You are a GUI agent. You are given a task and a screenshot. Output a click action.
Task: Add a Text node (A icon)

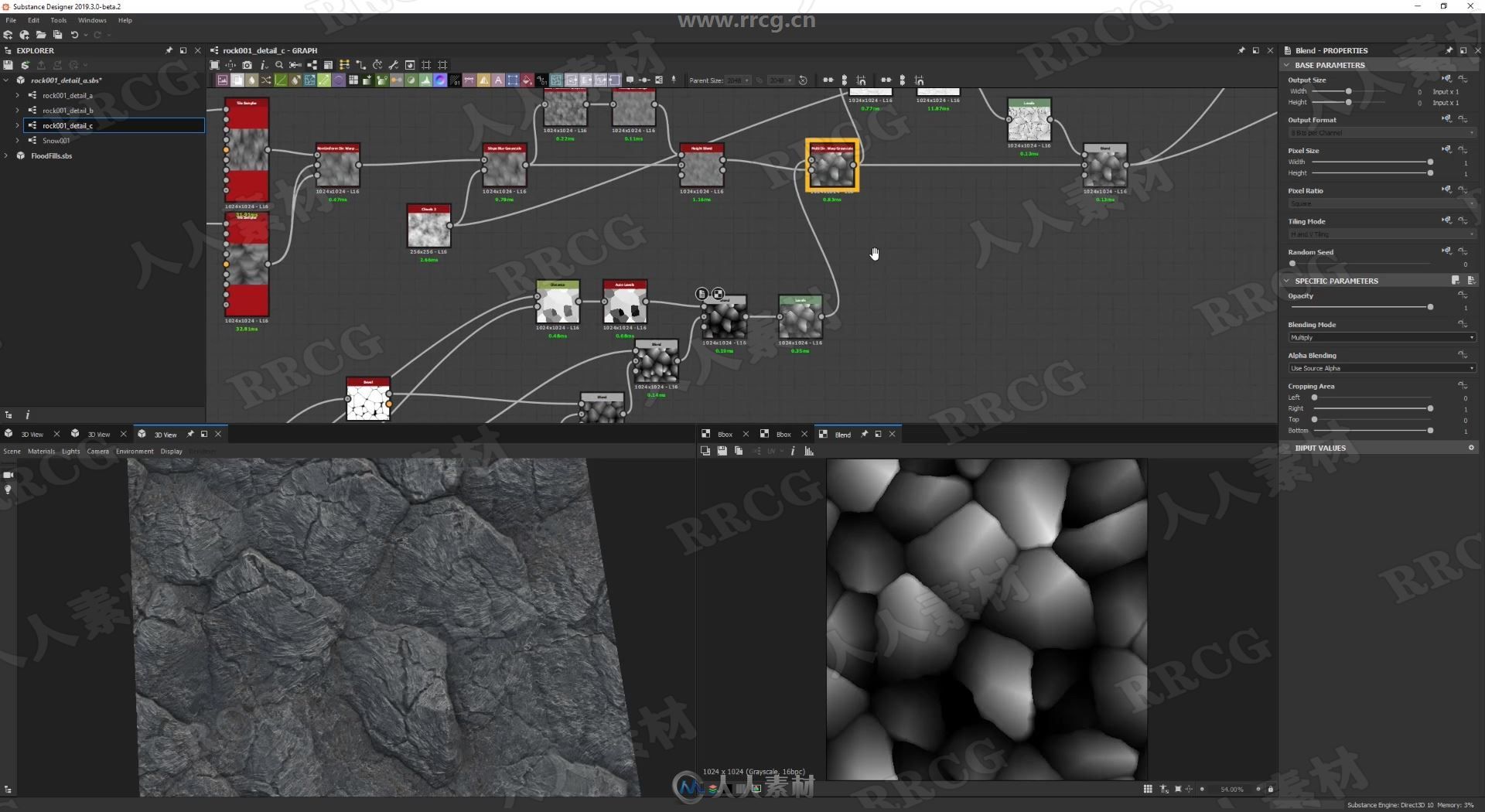pos(498,80)
